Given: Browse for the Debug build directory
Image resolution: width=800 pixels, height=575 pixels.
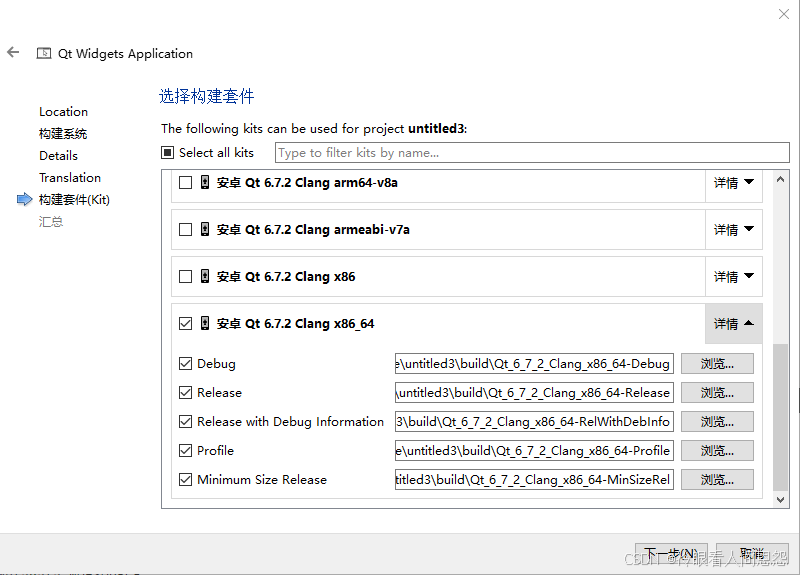Looking at the screenshot, I should pos(717,364).
